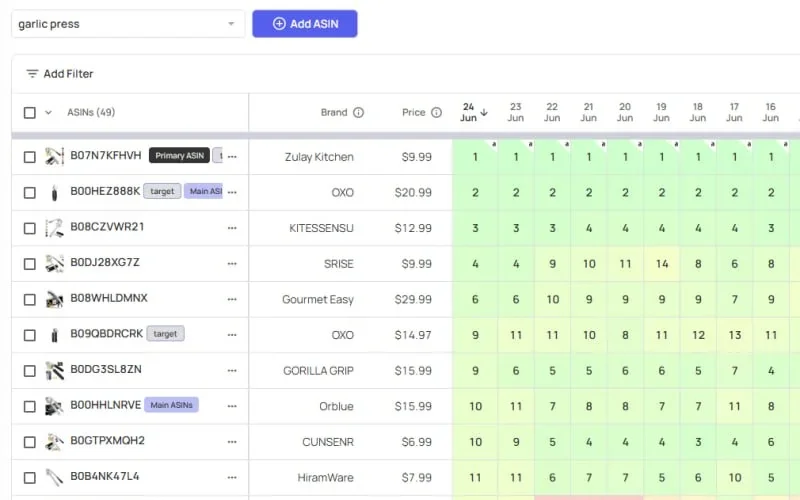The image size is (800, 500).
Task: Select the 20 Jun column header
Action: point(625,112)
